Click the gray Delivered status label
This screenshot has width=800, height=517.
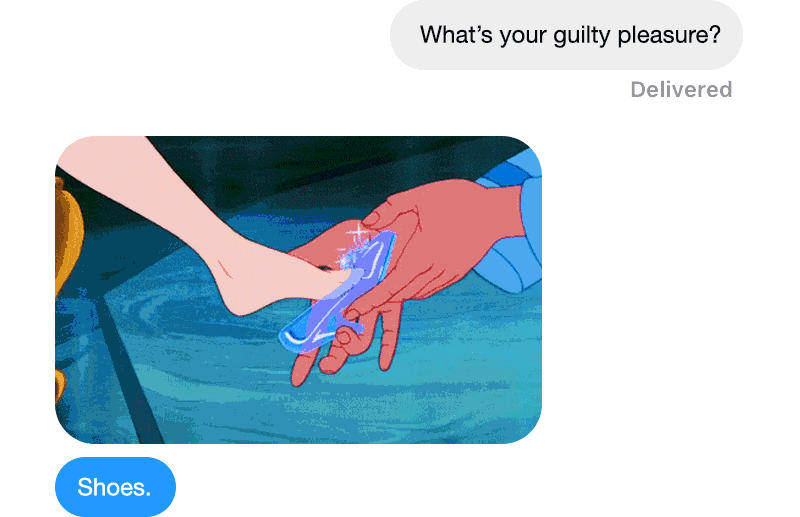click(x=681, y=90)
